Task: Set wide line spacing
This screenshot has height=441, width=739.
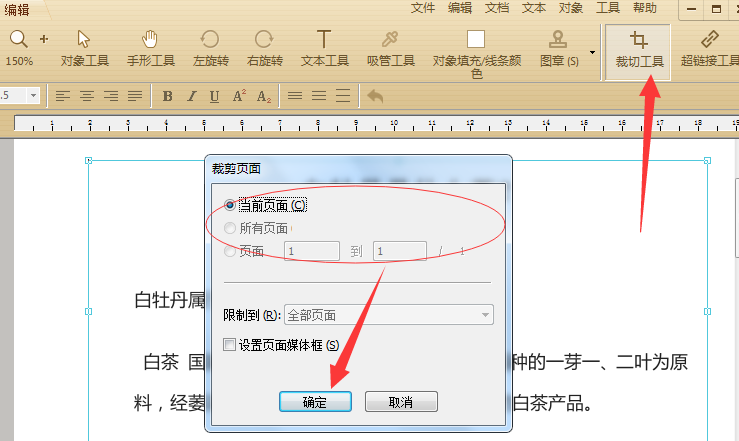Action: pyautogui.click(x=343, y=96)
